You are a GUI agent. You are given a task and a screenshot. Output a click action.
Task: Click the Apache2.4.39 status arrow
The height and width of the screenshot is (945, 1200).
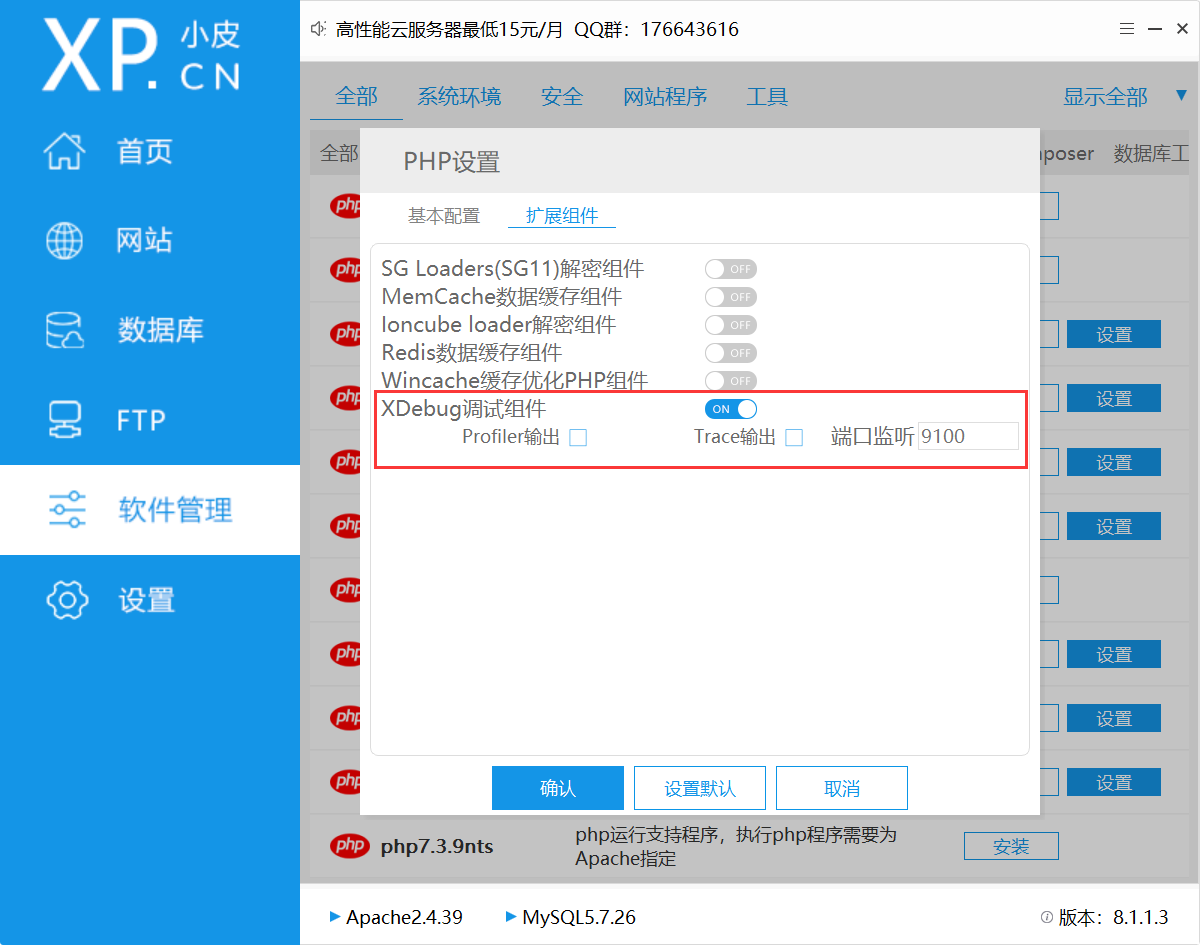[x=334, y=917]
